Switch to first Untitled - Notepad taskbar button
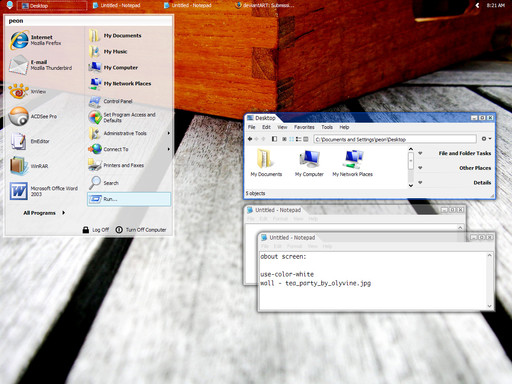Screen dimensions: 512x384 [117, 5]
